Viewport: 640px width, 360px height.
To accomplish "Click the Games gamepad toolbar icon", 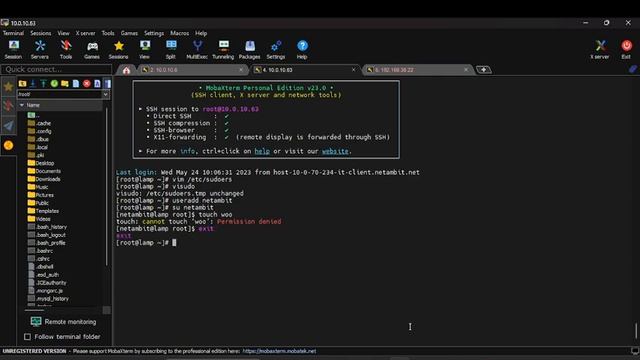I will click(x=92, y=49).
